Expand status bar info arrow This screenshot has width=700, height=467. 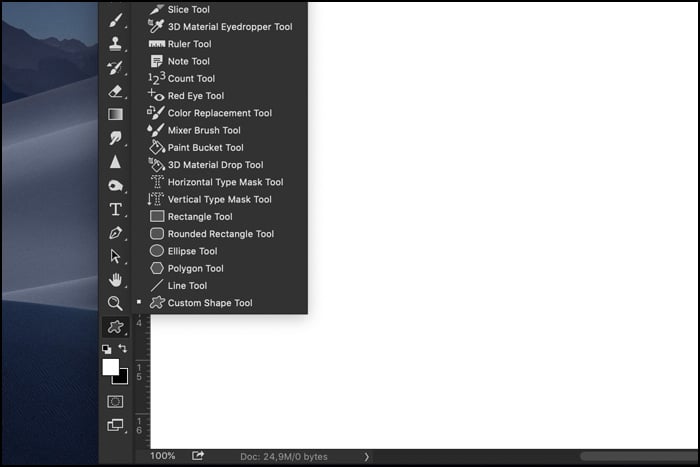(366, 457)
